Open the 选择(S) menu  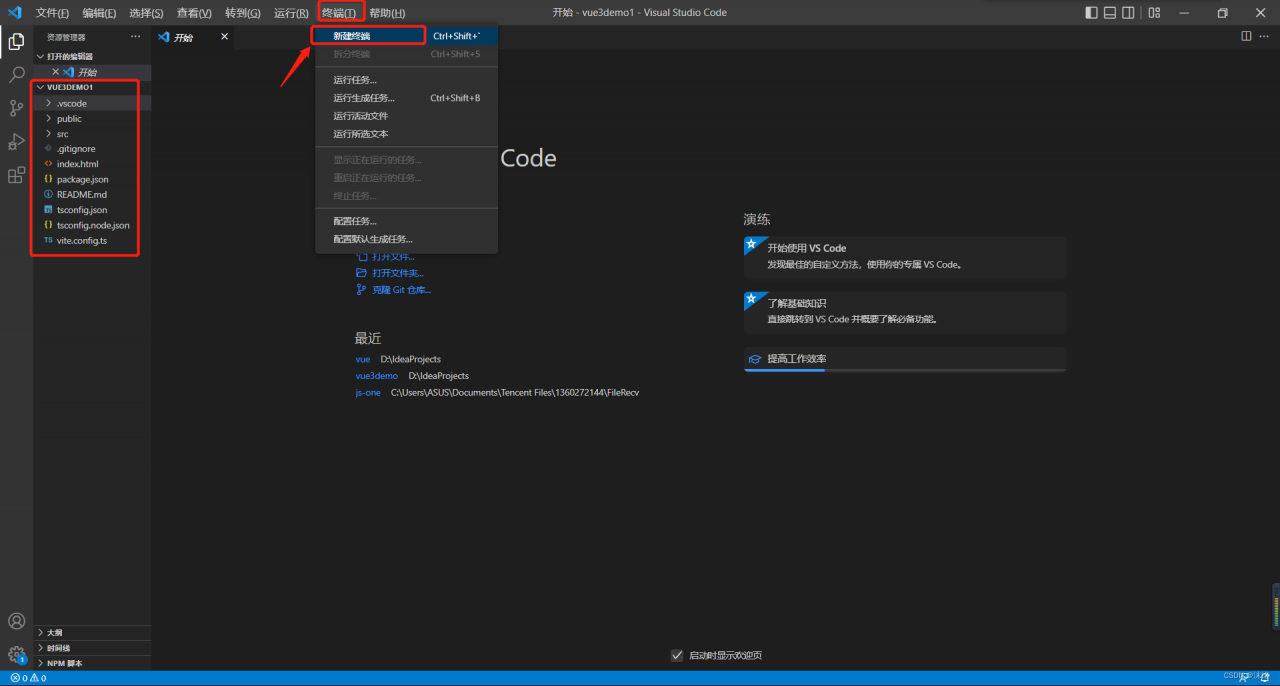[146, 13]
